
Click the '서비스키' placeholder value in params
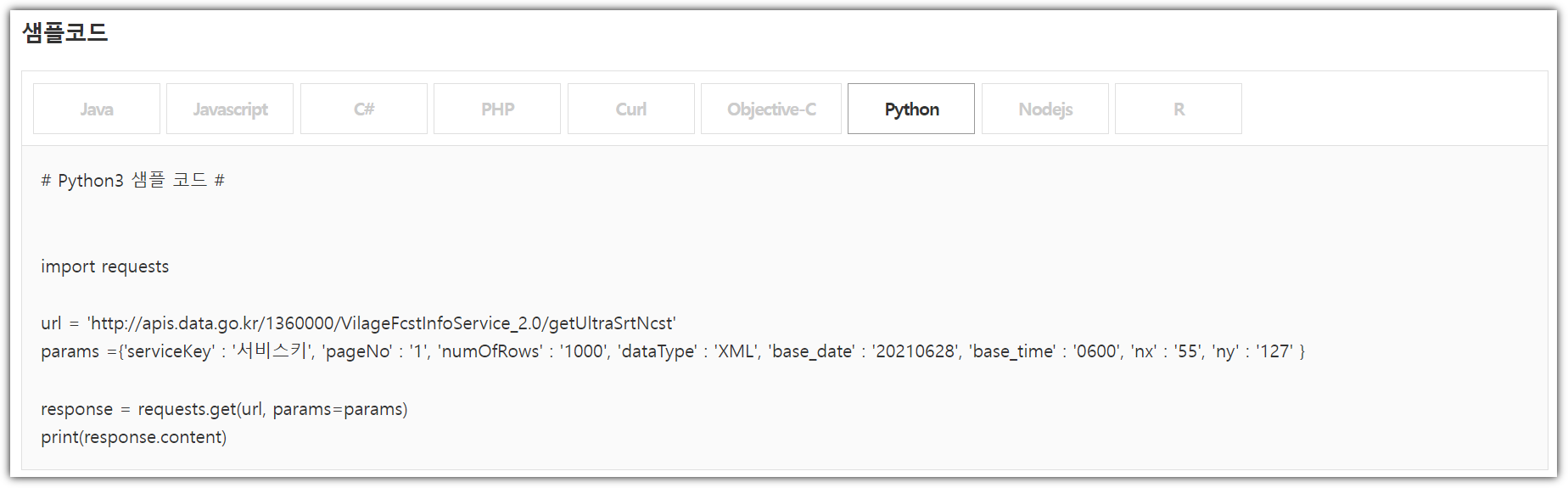[273, 351]
